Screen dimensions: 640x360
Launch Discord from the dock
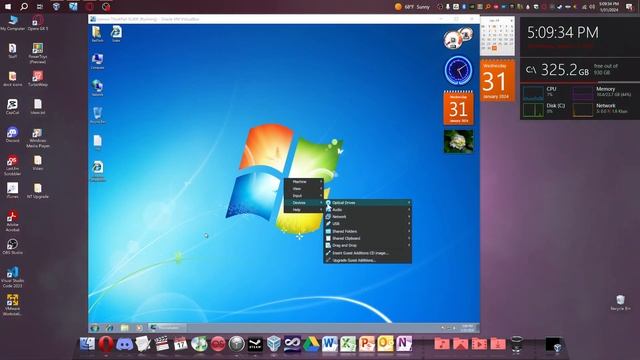point(124,344)
